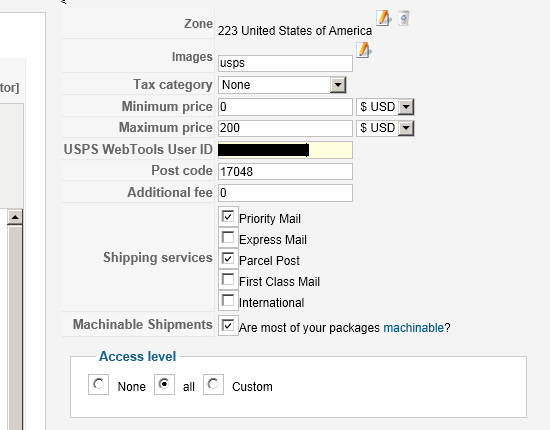This screenshot has width=550, height=430.
Task: Uncheck the Priority Mail checkbox
Action: pos(228,216)
